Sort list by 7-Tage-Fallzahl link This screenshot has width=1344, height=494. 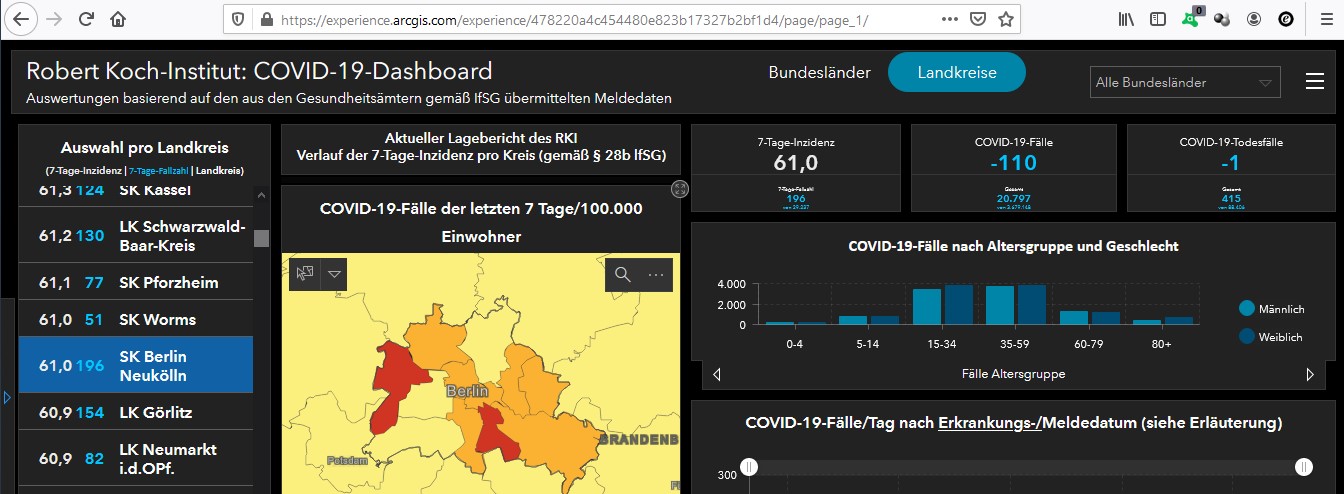(x=158, y=171)
